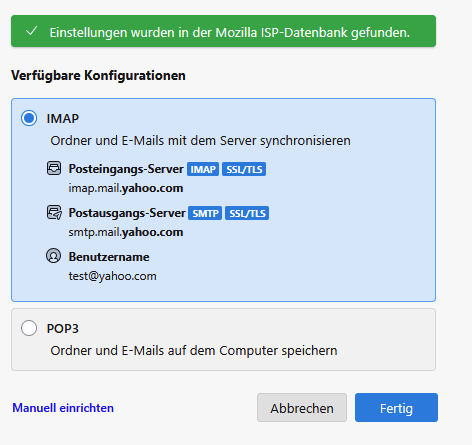Screen dimensions: 472x445
Task: Click the SMTP protocol badge
Action: tap(205, 213)
